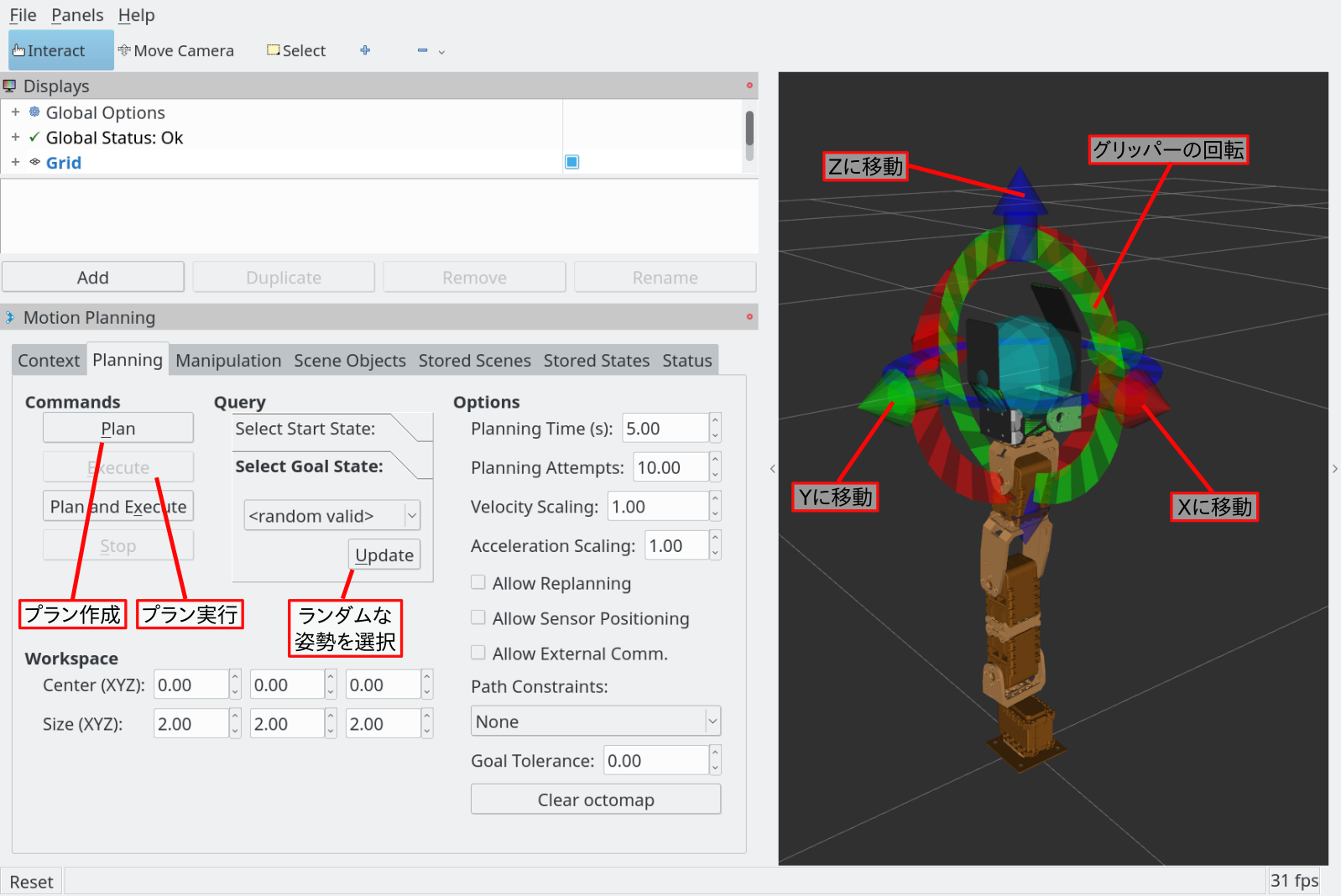
Task: Click the blue minus remove-tool icon
Action: [422, 50]
